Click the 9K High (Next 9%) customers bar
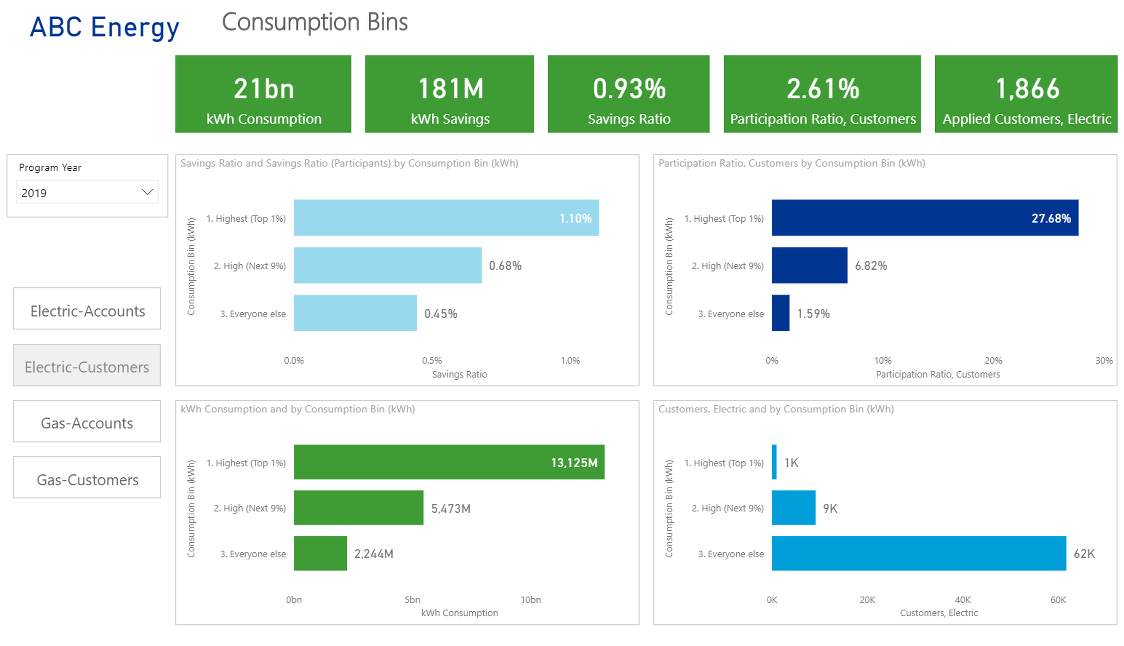Image resolution: width=1124 pixels, height=646 pixels. (793, 508)
